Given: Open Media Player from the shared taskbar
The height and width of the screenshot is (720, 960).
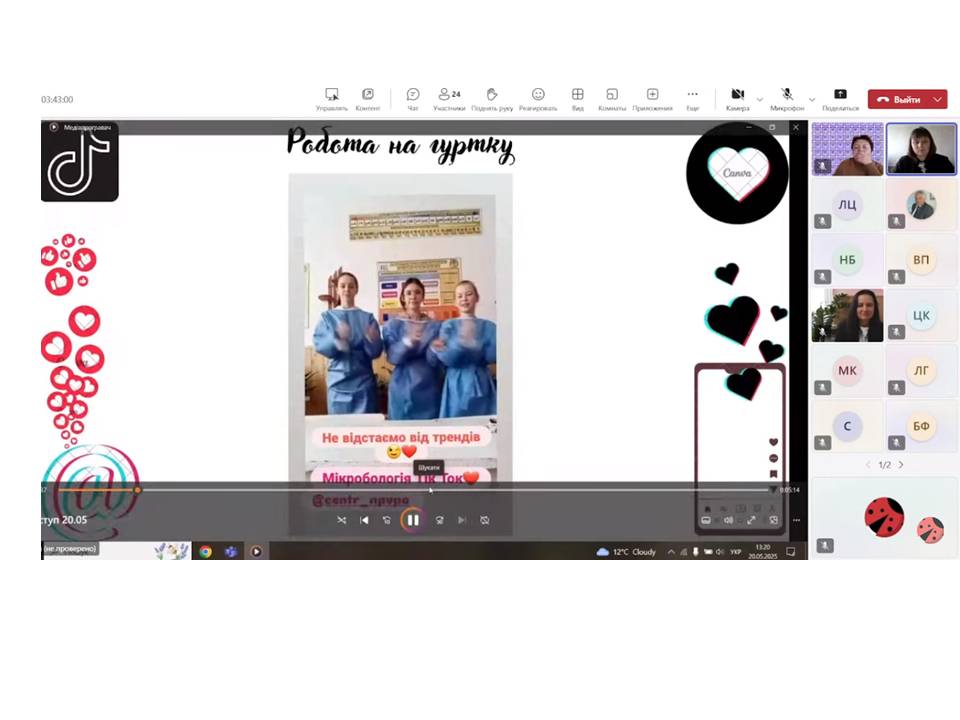Looking at the screenshot, I should [x=256, y=552].
